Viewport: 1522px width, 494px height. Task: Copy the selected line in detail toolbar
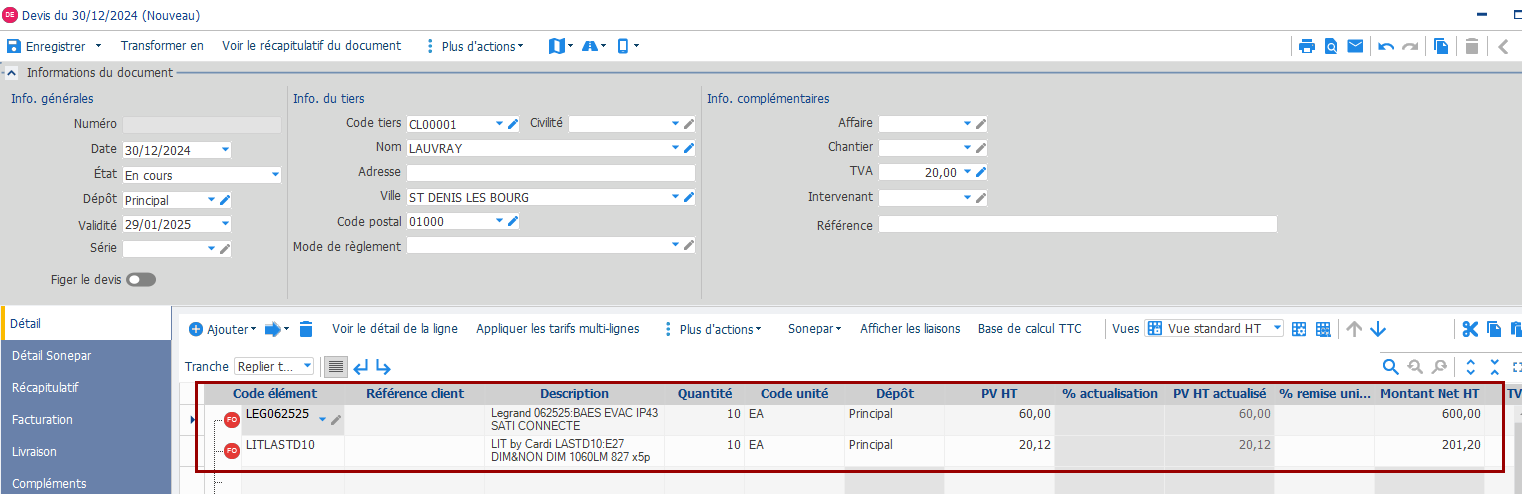coord(1494,329)
